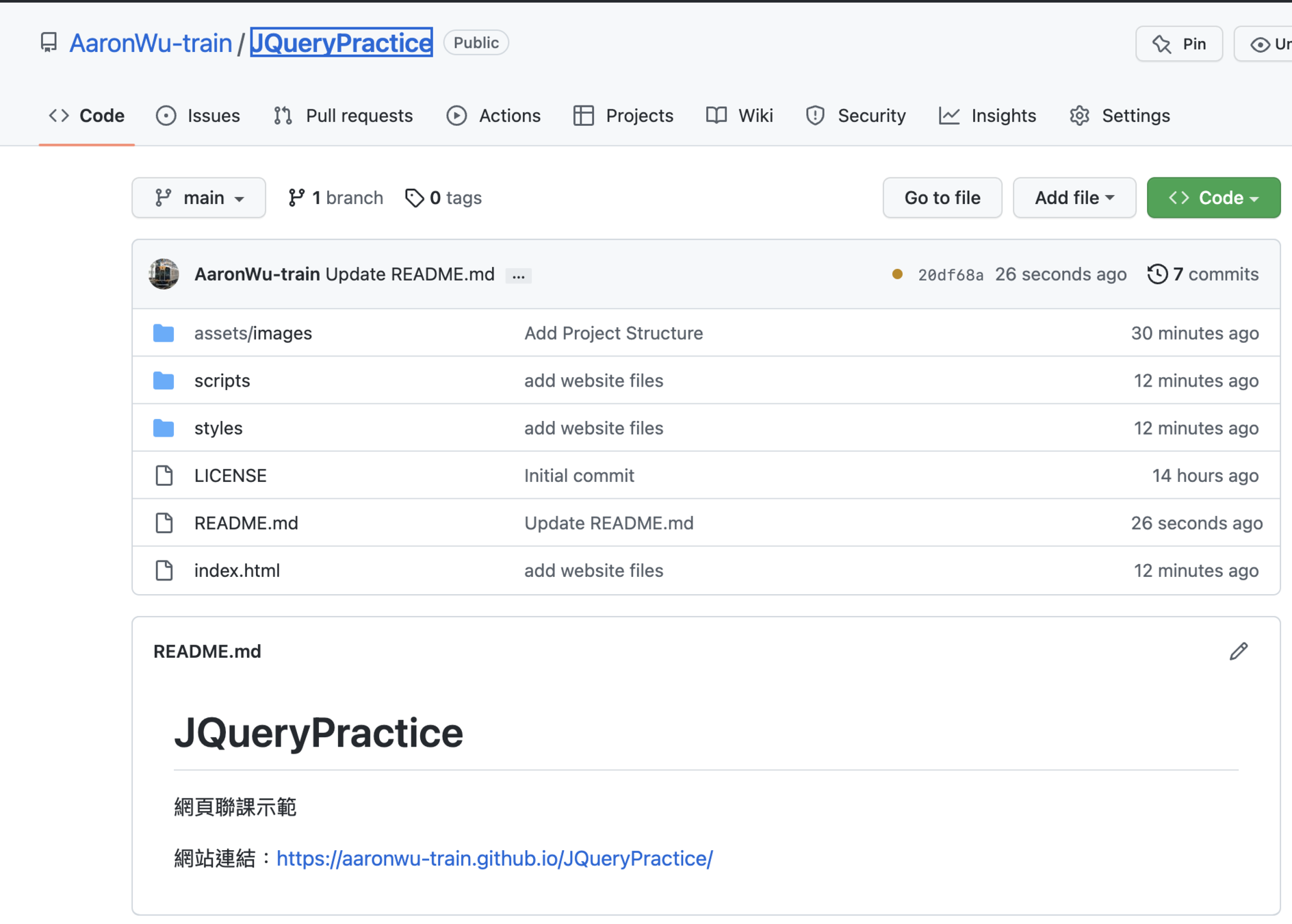Click the file icon for README.md
This screenshot has width=1292, height=924.
[x=164, y=523]
